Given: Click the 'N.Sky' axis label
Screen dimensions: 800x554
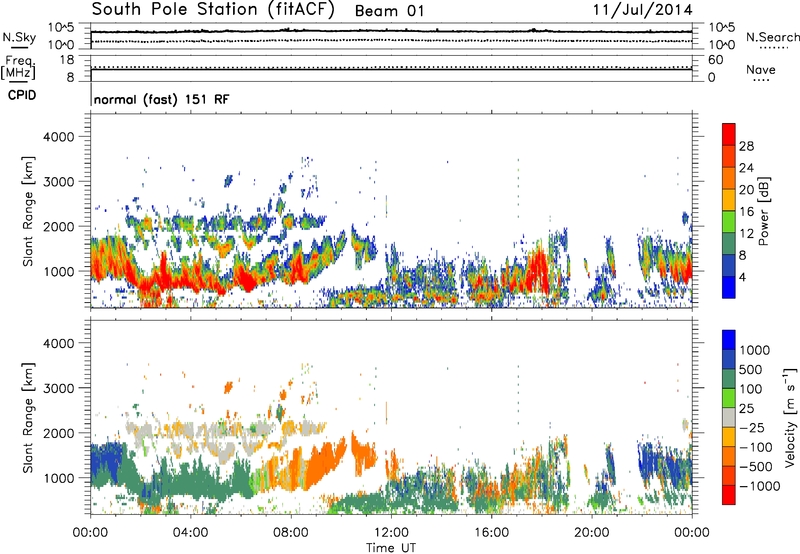Looking at the screenshot, I should coord(19,37).
